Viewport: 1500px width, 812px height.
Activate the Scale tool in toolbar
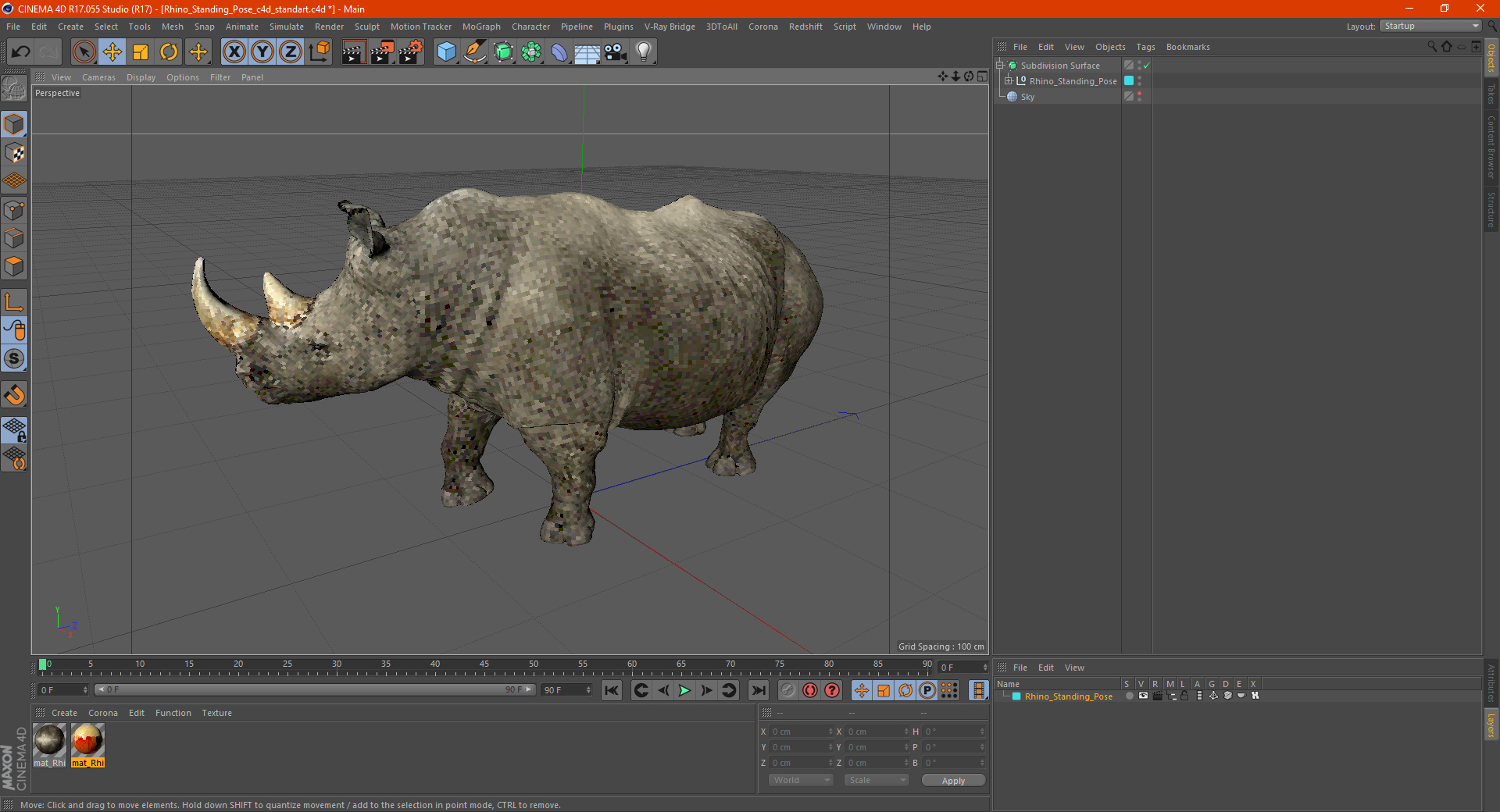(x=141, y=52)
